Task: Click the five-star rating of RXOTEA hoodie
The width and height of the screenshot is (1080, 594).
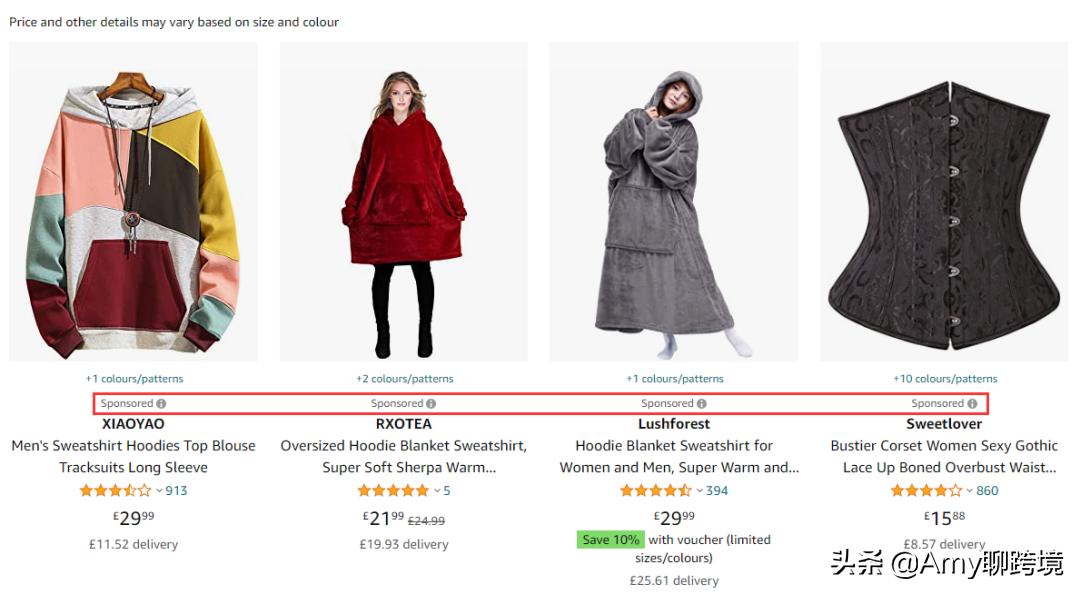Action: pos(393,491)
